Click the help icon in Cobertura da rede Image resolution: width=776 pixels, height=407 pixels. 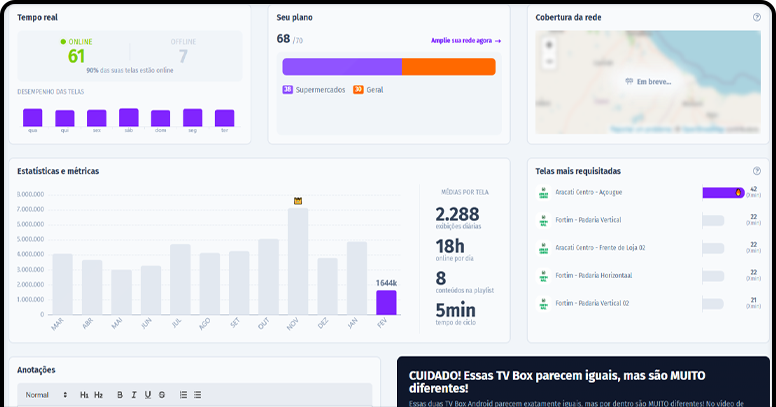pyautogui.click(x=756, y=17)
